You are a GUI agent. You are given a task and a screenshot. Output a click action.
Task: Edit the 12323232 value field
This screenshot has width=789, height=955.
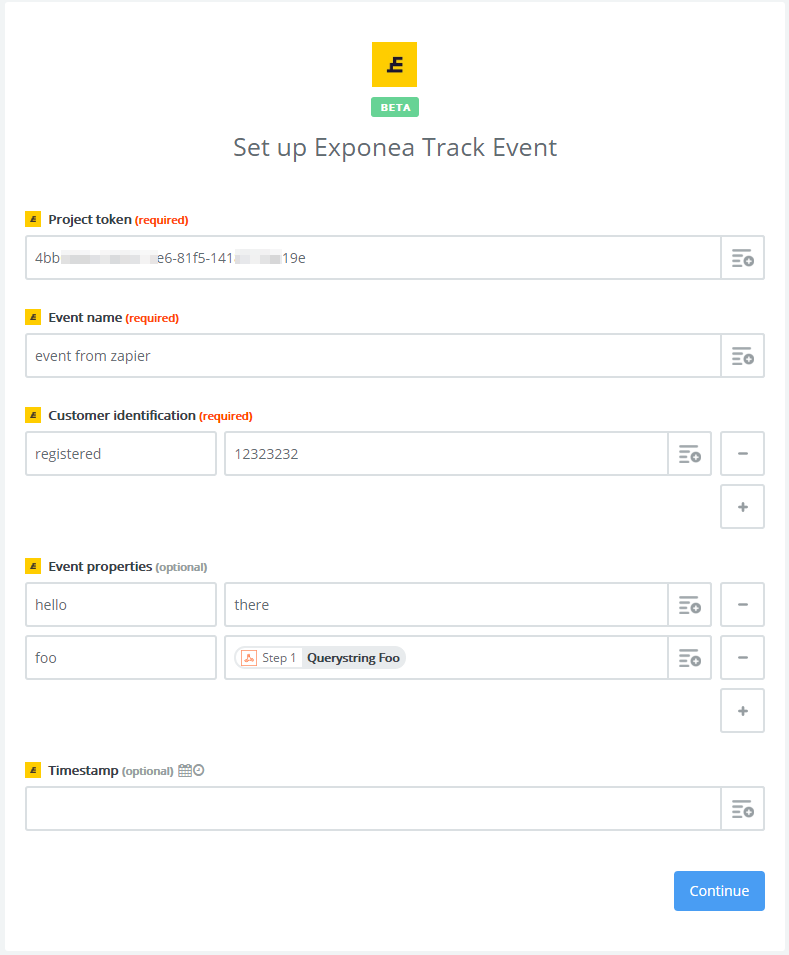pyautogui.click(x=446, y=454)
